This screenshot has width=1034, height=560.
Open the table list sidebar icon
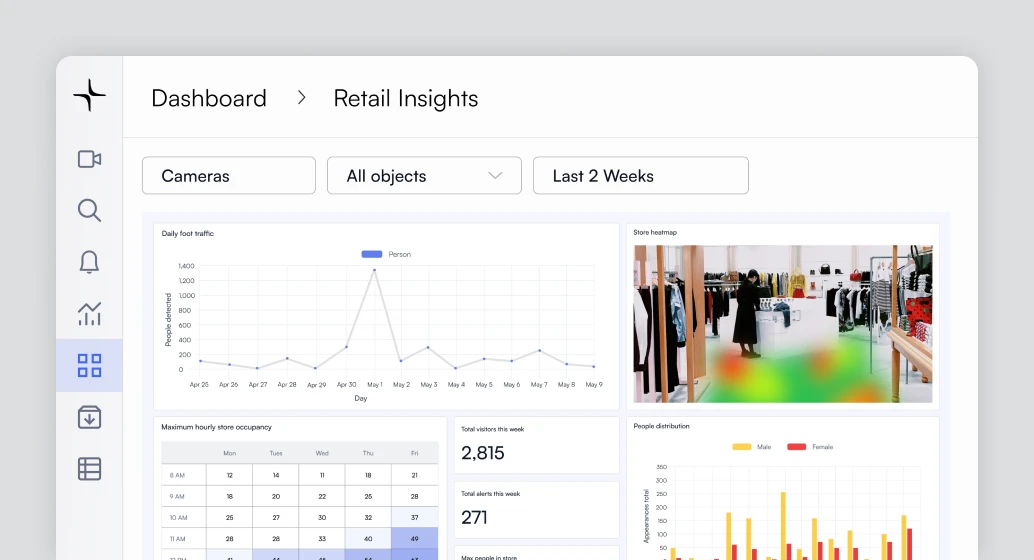pos(90,468)
